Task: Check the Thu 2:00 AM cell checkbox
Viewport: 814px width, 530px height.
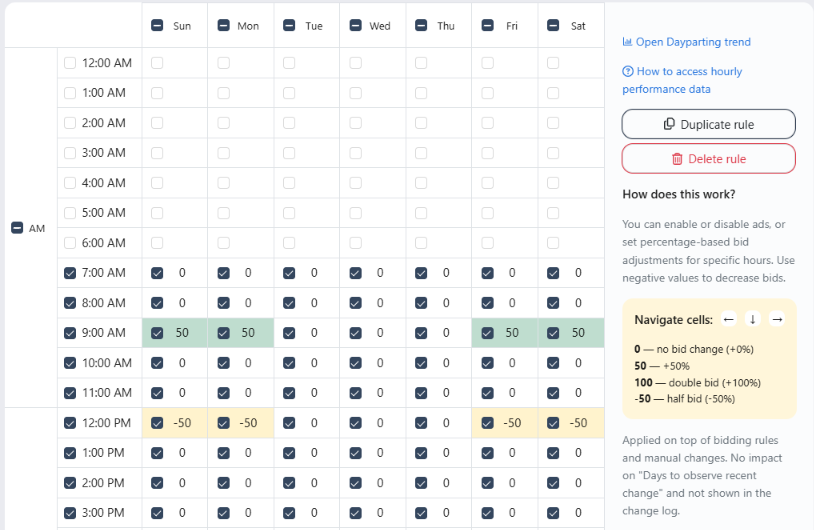Action: pos(421,123)
